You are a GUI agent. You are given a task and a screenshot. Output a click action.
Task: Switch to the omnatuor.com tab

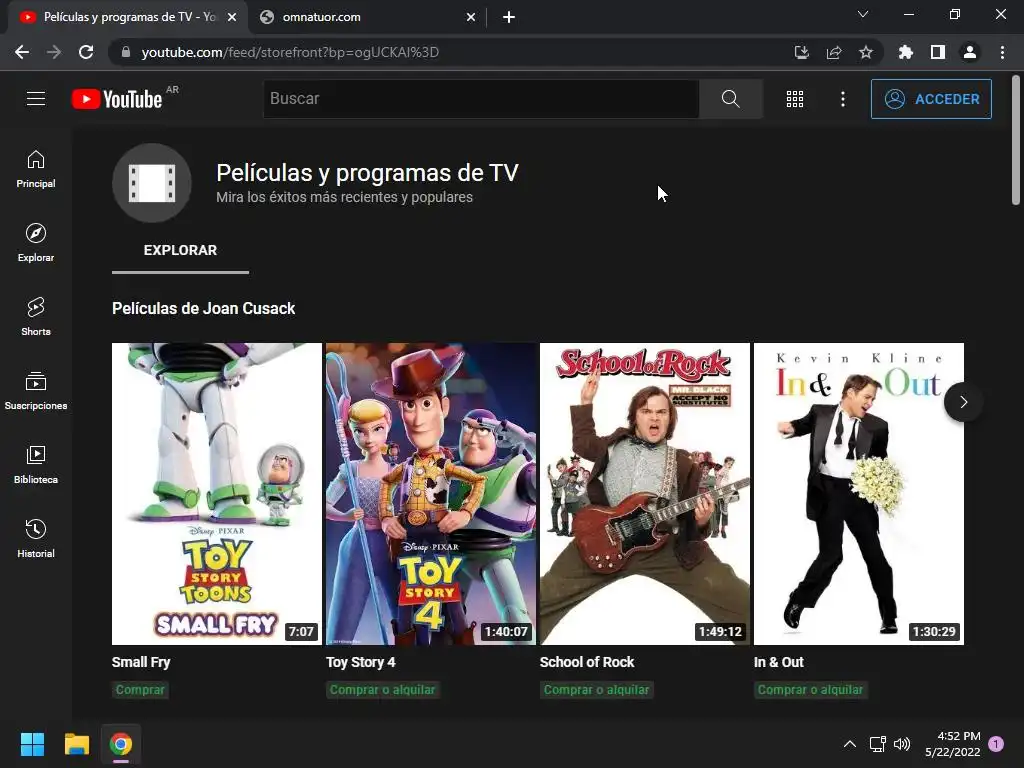point(366,17)
